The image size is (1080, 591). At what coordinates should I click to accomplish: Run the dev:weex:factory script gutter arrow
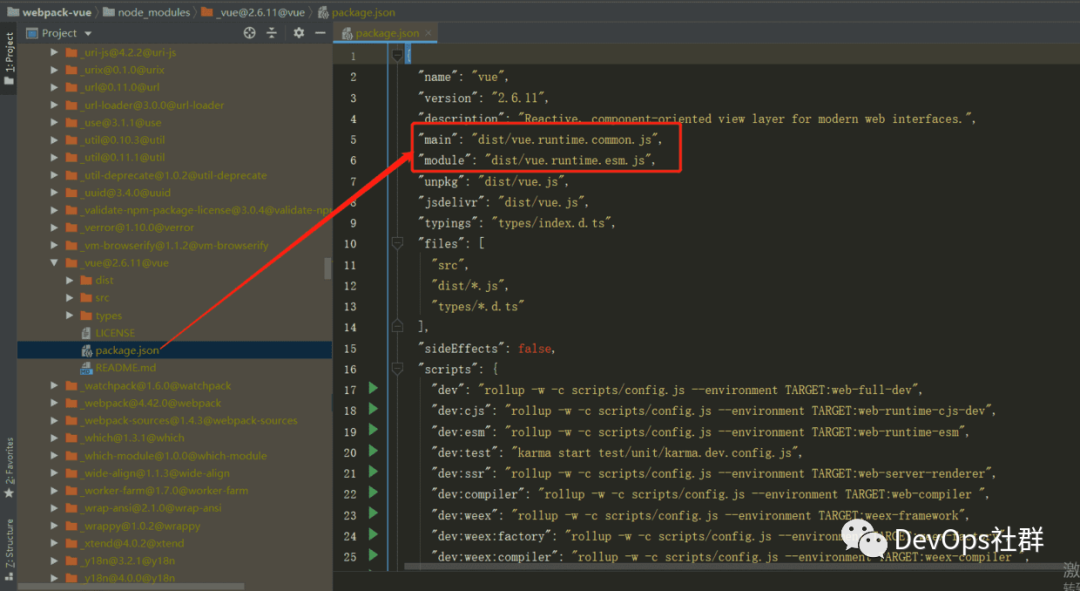373,535
